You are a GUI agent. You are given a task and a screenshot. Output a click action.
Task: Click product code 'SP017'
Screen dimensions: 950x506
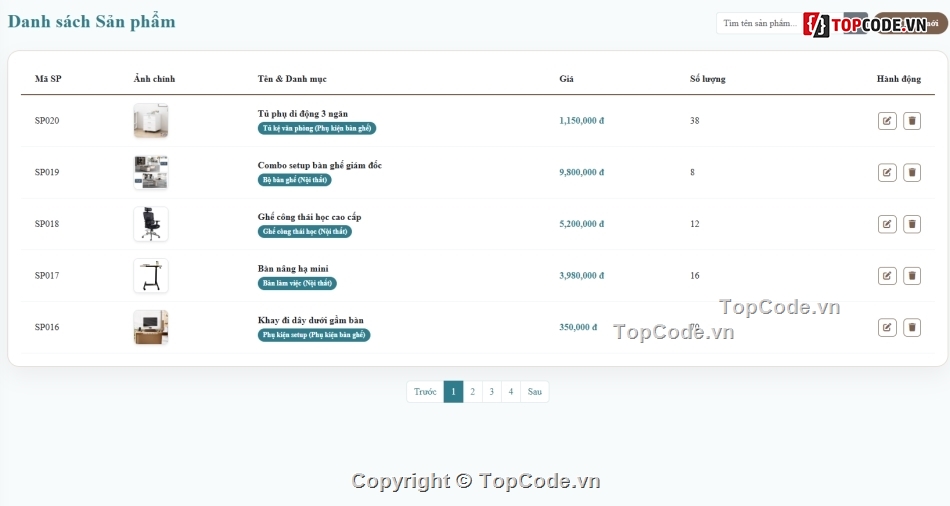point(47,275)
